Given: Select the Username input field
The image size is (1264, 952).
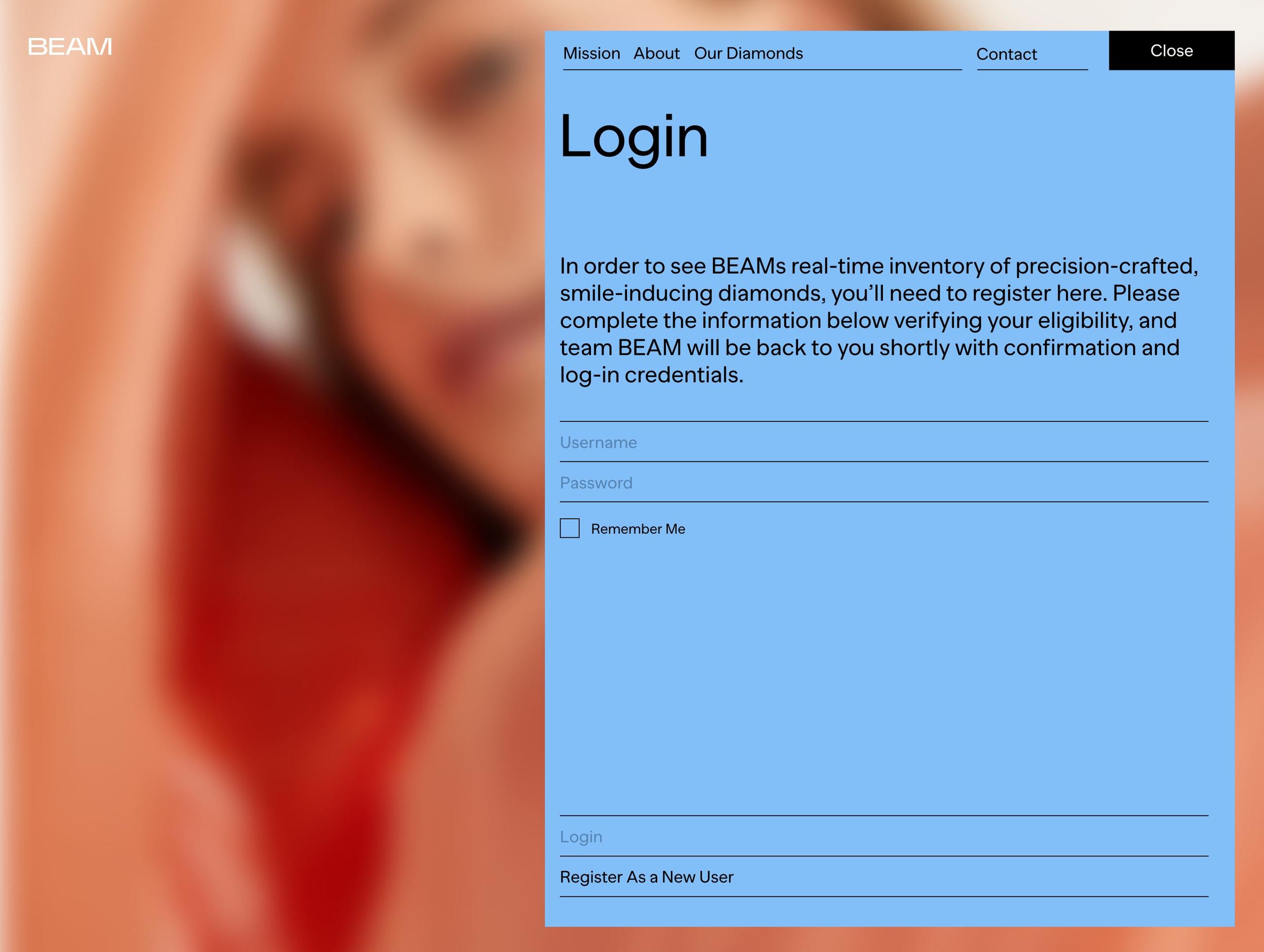Looking at the screenshot, I should click(x=884, y=441).
